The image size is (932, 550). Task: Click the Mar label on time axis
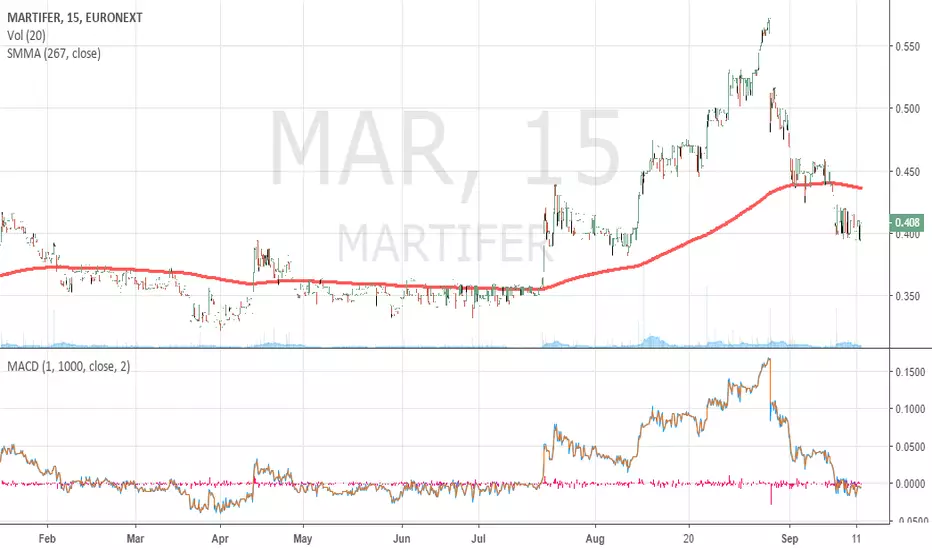pos(136,539)
